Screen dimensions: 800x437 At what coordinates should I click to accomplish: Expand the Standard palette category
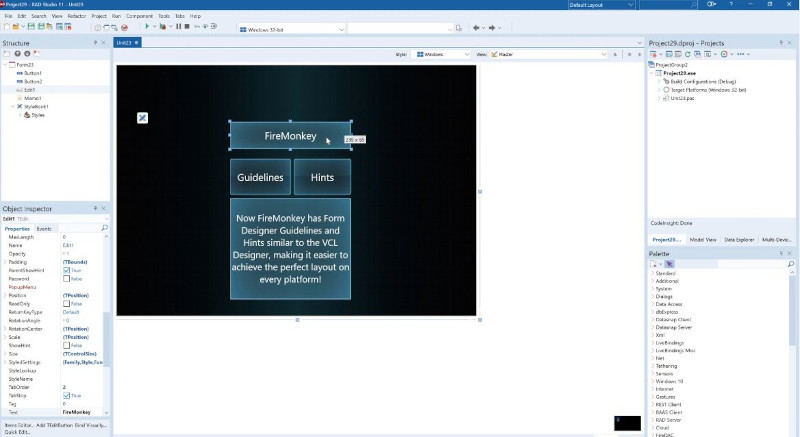653,273
